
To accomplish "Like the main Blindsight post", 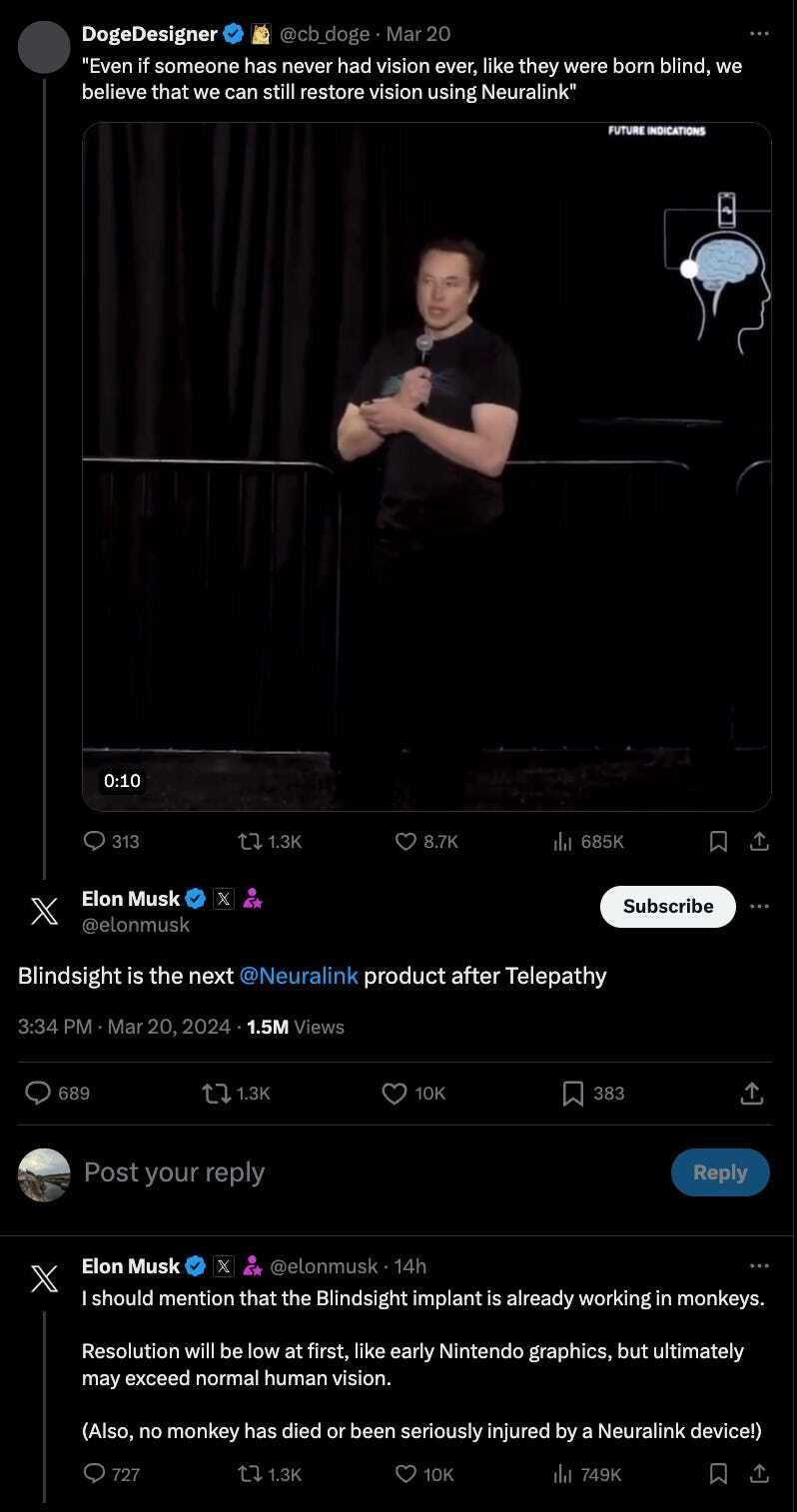I will click(414, 1094).
